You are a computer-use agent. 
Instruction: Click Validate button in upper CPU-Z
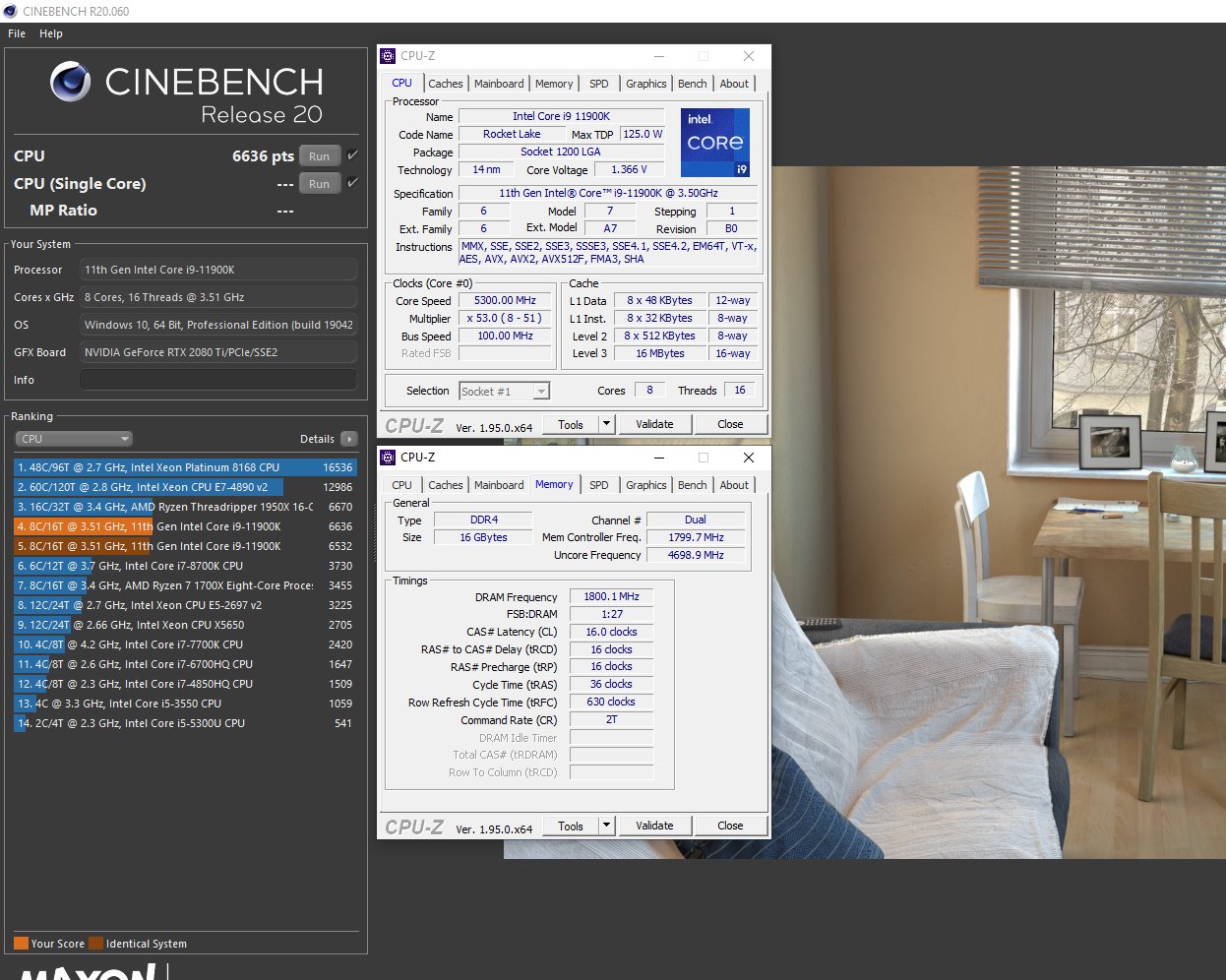[654, 424]
